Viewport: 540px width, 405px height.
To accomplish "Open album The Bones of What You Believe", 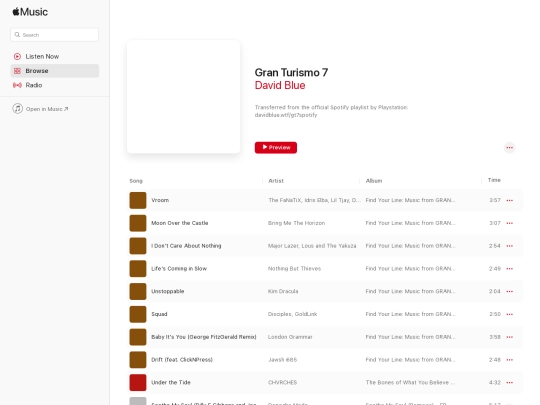I will [x=410, y=382].
